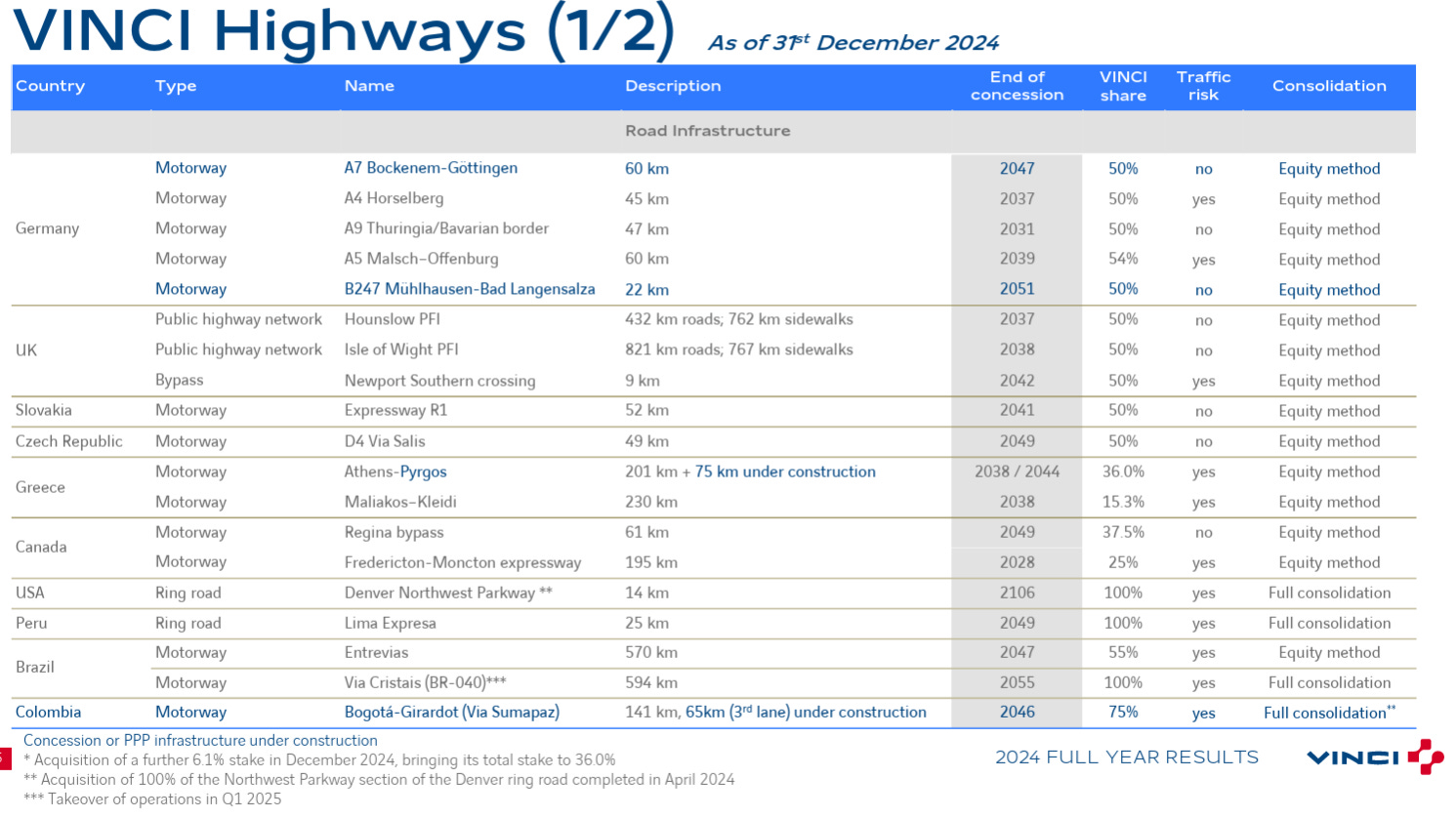Click the '2024 FULL YEAR RESULTS' footer text
The image size is (1456, 819).
point(1127,757)
